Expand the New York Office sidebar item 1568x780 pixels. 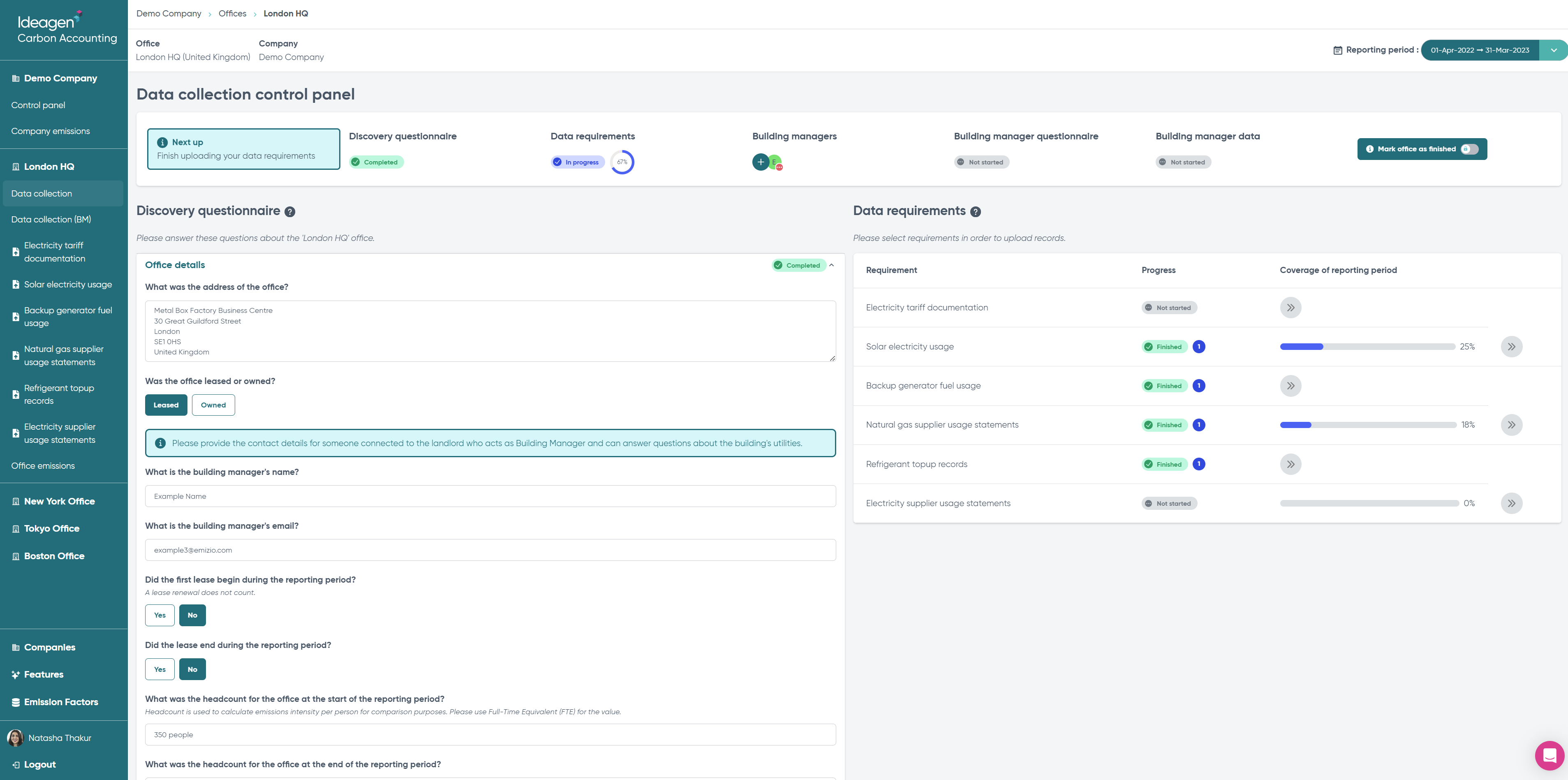(x=59, y=501)
